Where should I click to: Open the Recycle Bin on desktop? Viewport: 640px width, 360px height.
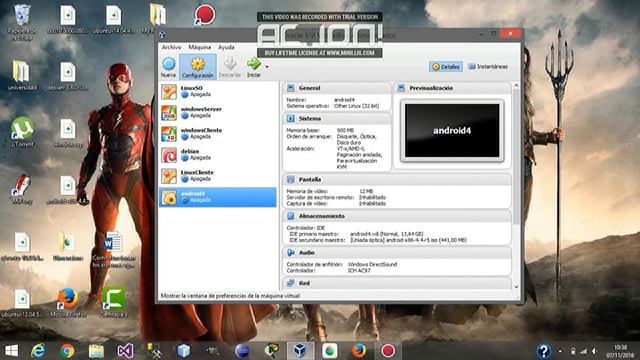point(22,22)
